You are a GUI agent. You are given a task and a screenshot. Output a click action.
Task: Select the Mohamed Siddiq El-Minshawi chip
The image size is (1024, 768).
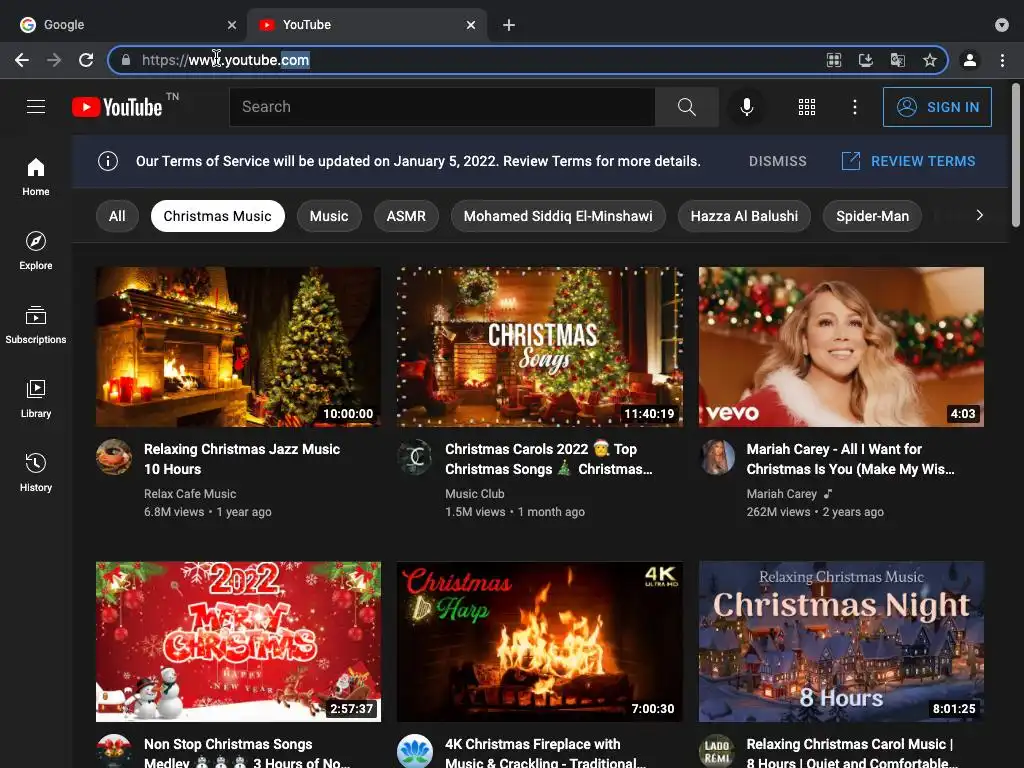558,216
